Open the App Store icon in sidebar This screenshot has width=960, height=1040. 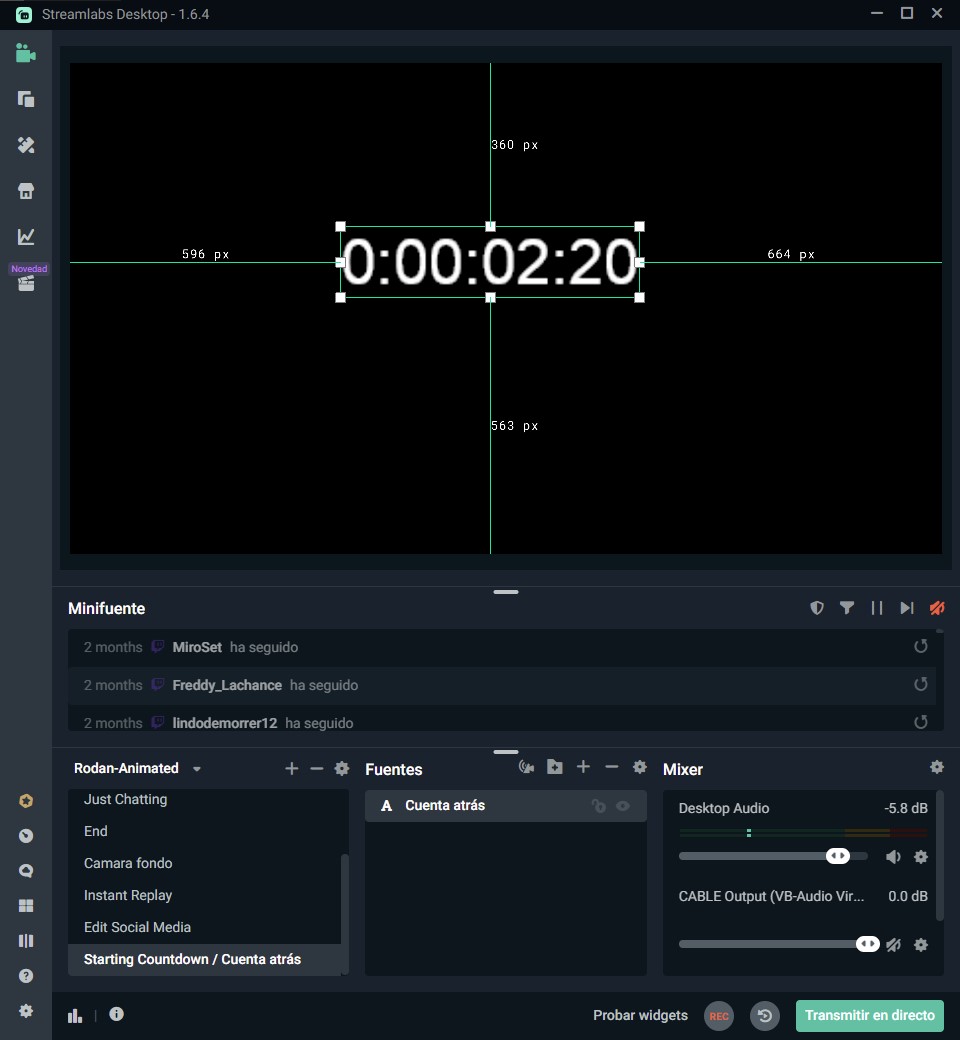(x=25, y=190)
